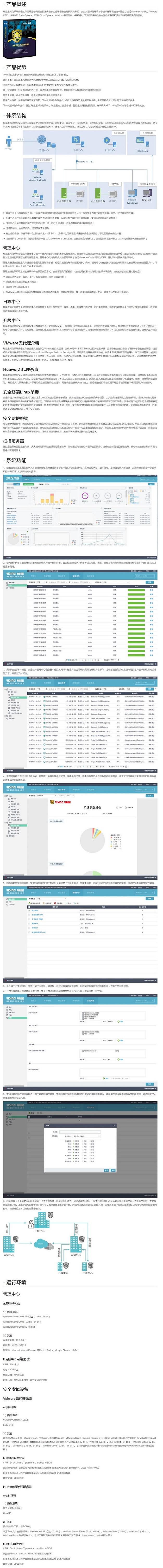163x1568 pixels.
Task: Click the 扫描服务器 section heading
Action: [13, 441]
